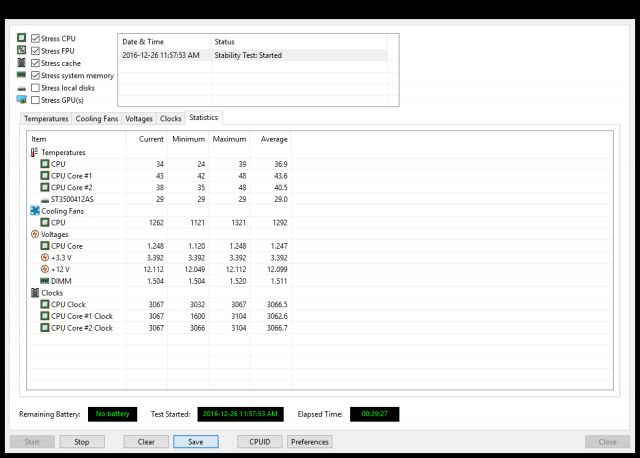Click the Elapsed Time 00:29:27 display
640x458 pixels.
pos(374,414)
